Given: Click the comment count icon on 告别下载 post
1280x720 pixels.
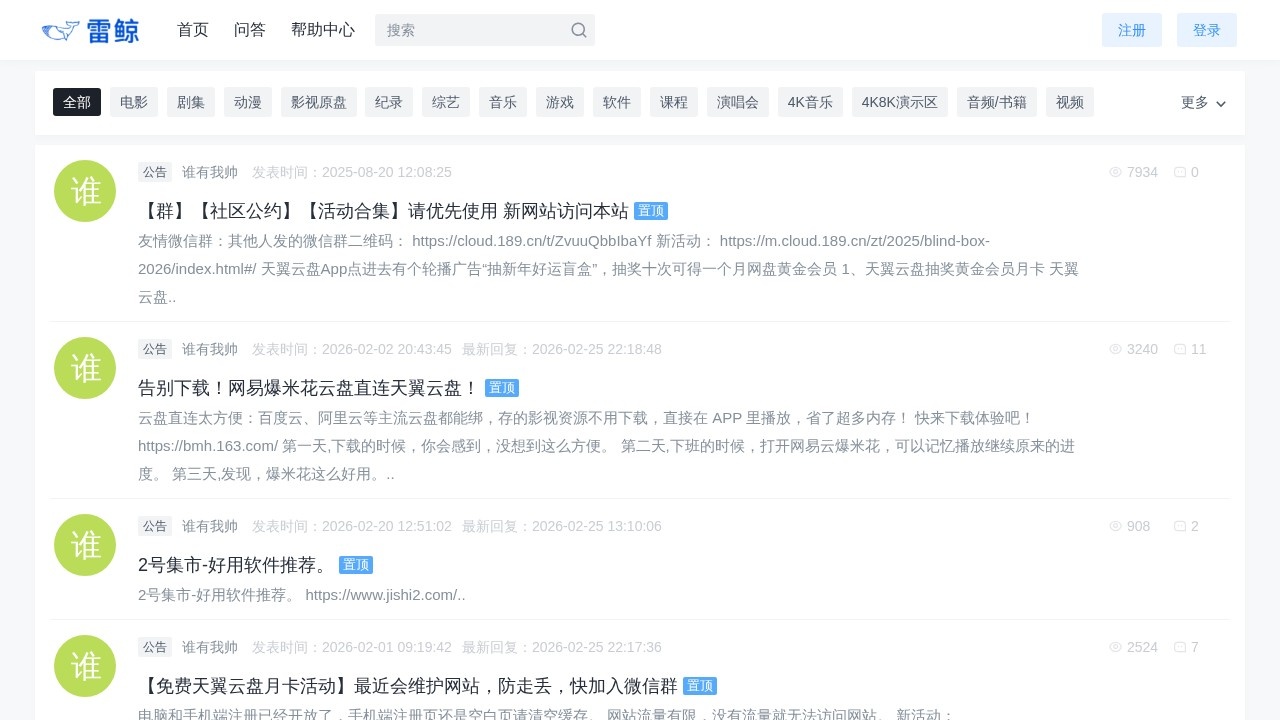Looking at the screenshot, I should pyautogui.click(x=1179, y=349).
